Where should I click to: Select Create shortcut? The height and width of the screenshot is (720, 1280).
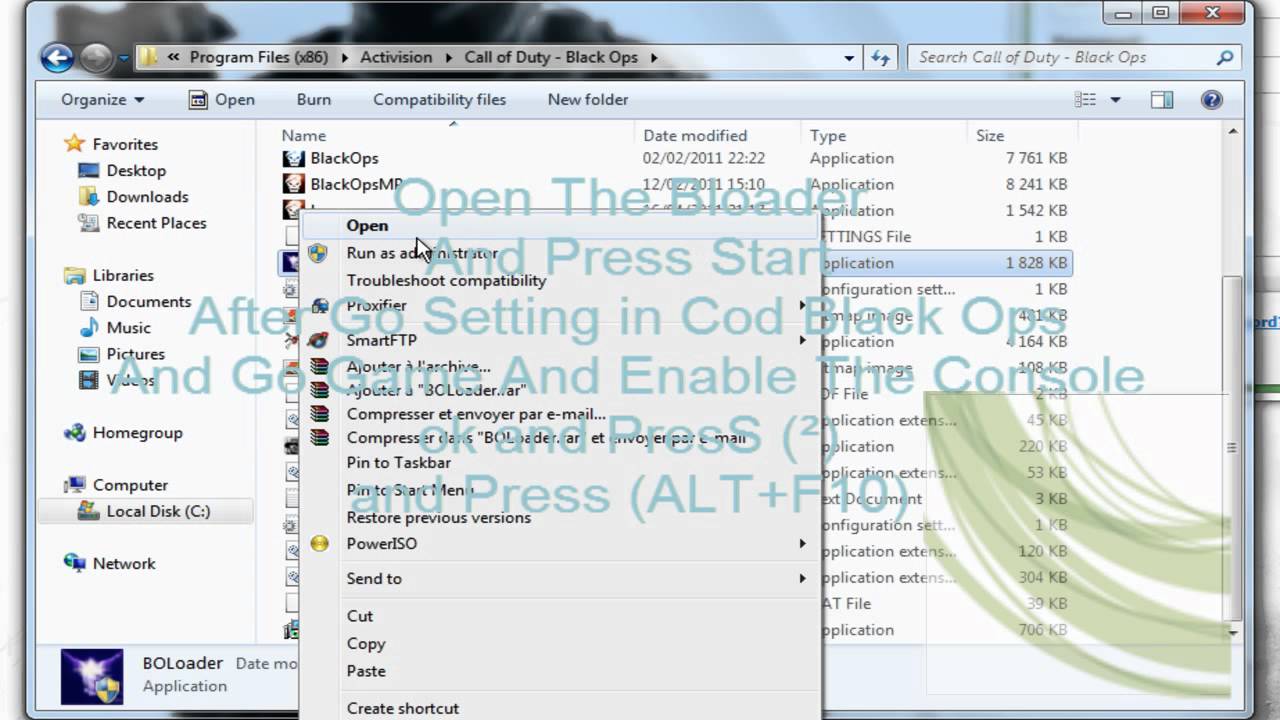(402, 708)
